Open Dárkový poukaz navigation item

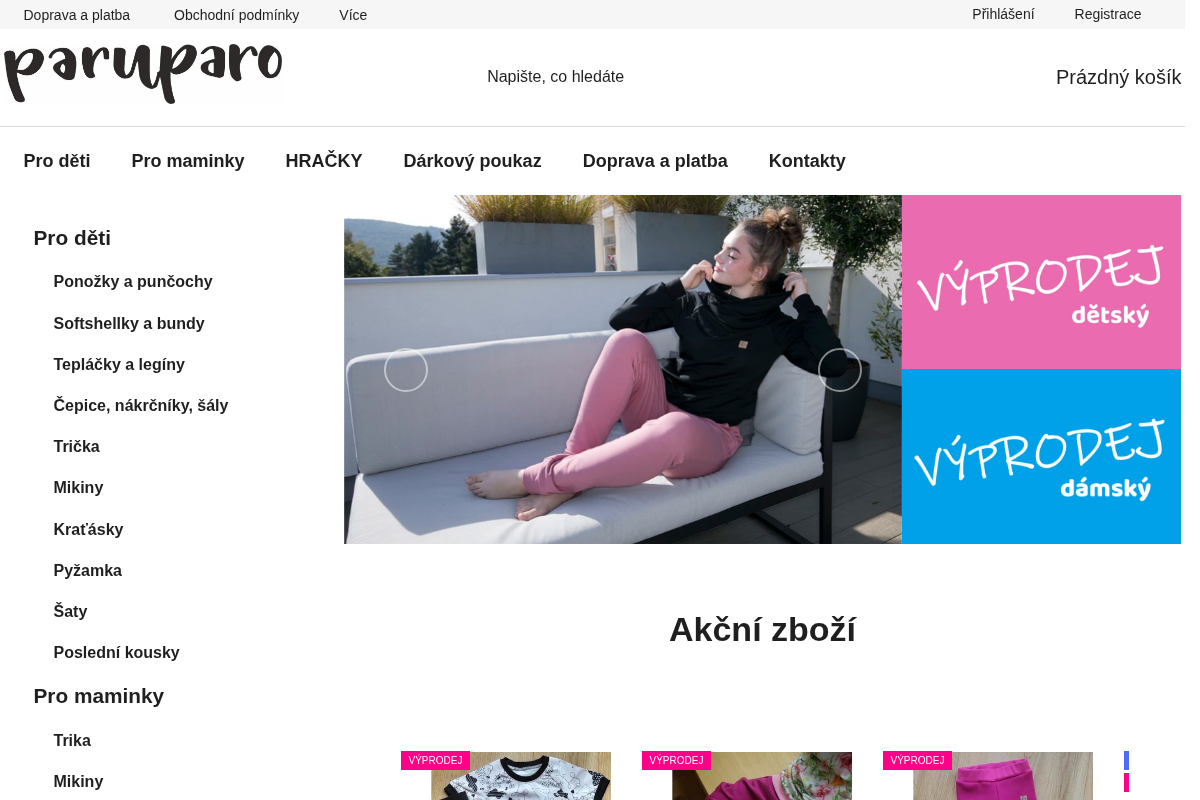coord(472,161)
